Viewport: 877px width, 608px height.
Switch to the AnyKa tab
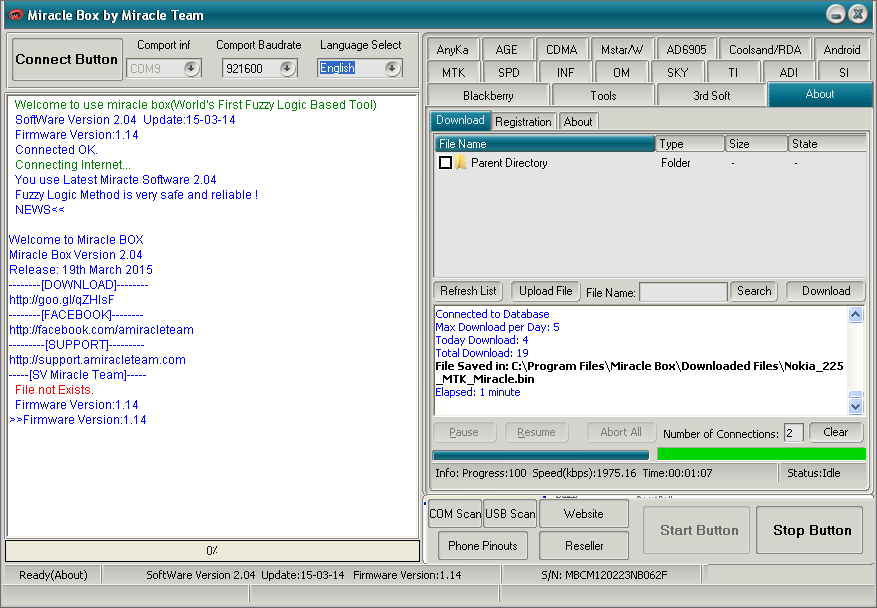(x=452, y=50)
